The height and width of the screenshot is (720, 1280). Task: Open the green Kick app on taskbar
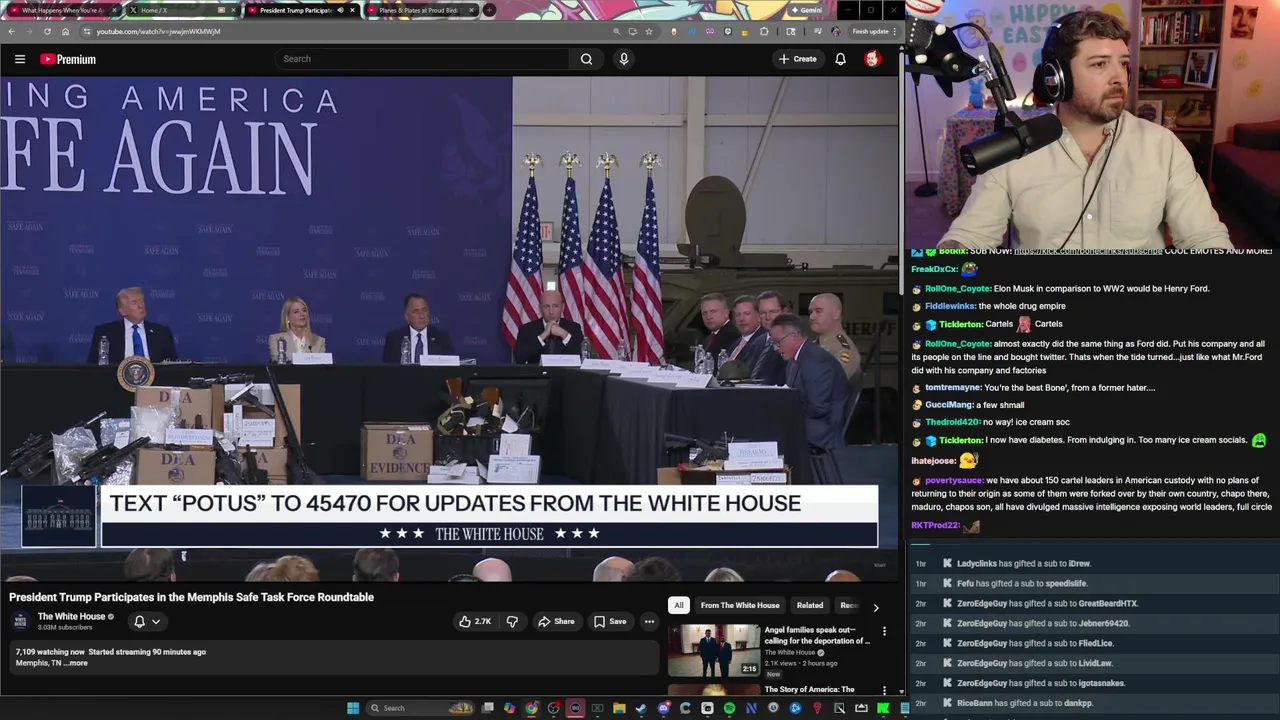pos(883,708)
